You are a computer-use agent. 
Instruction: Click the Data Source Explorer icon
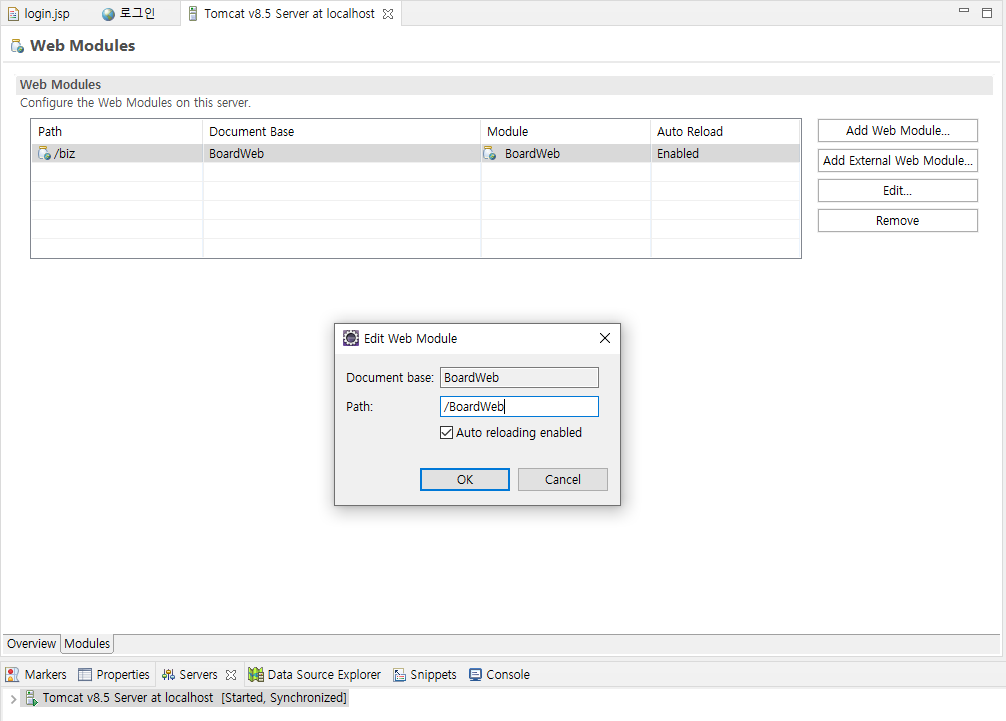pos(256,674)
